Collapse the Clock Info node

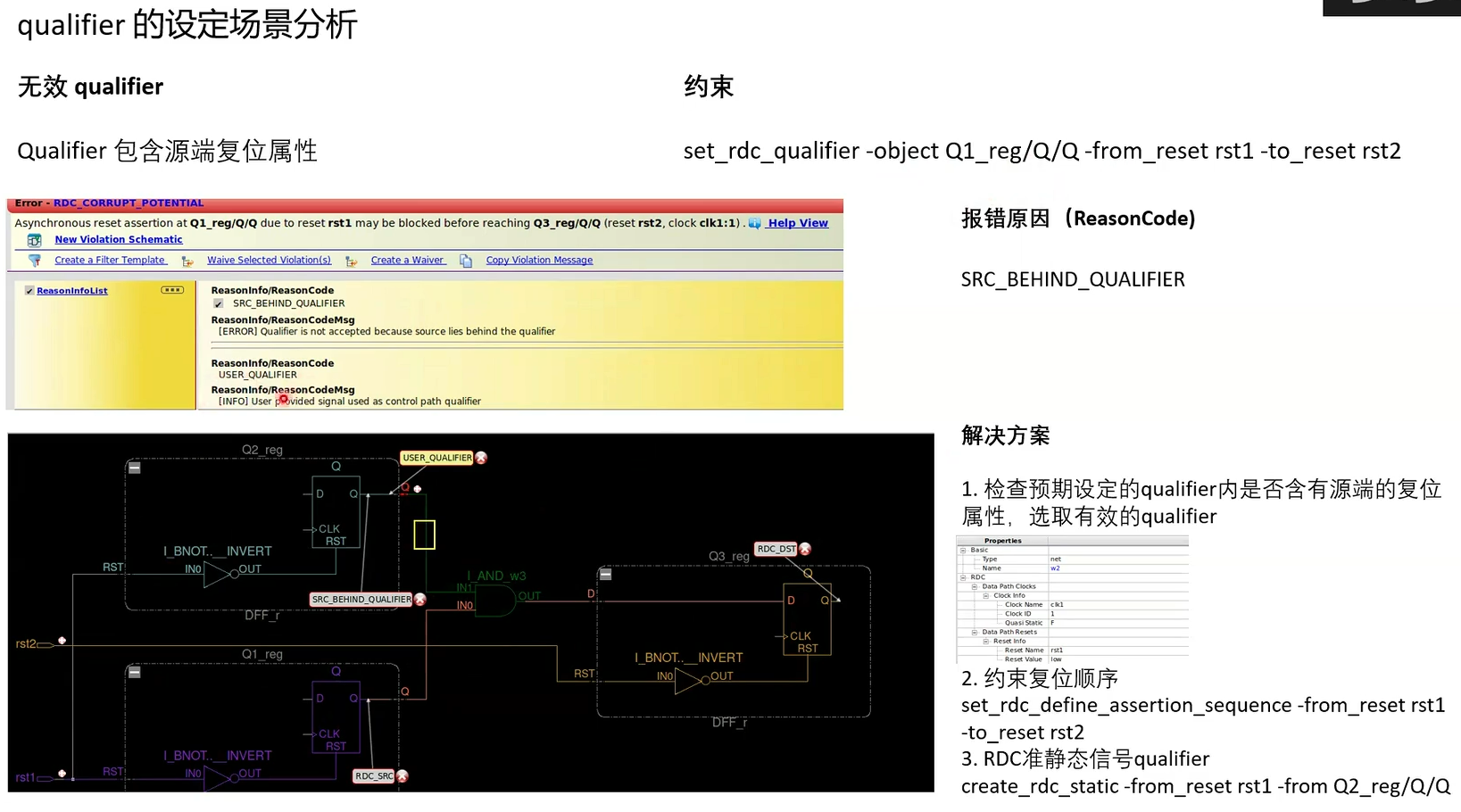tap(986, 596)
